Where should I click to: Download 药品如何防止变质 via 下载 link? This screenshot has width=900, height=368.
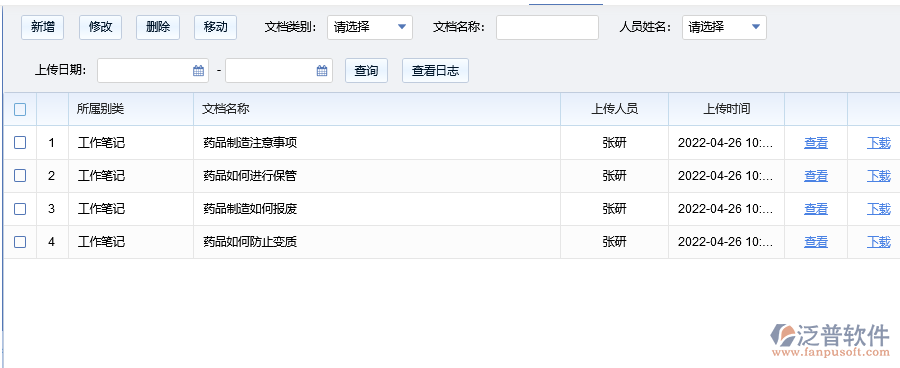coord(879,242)
